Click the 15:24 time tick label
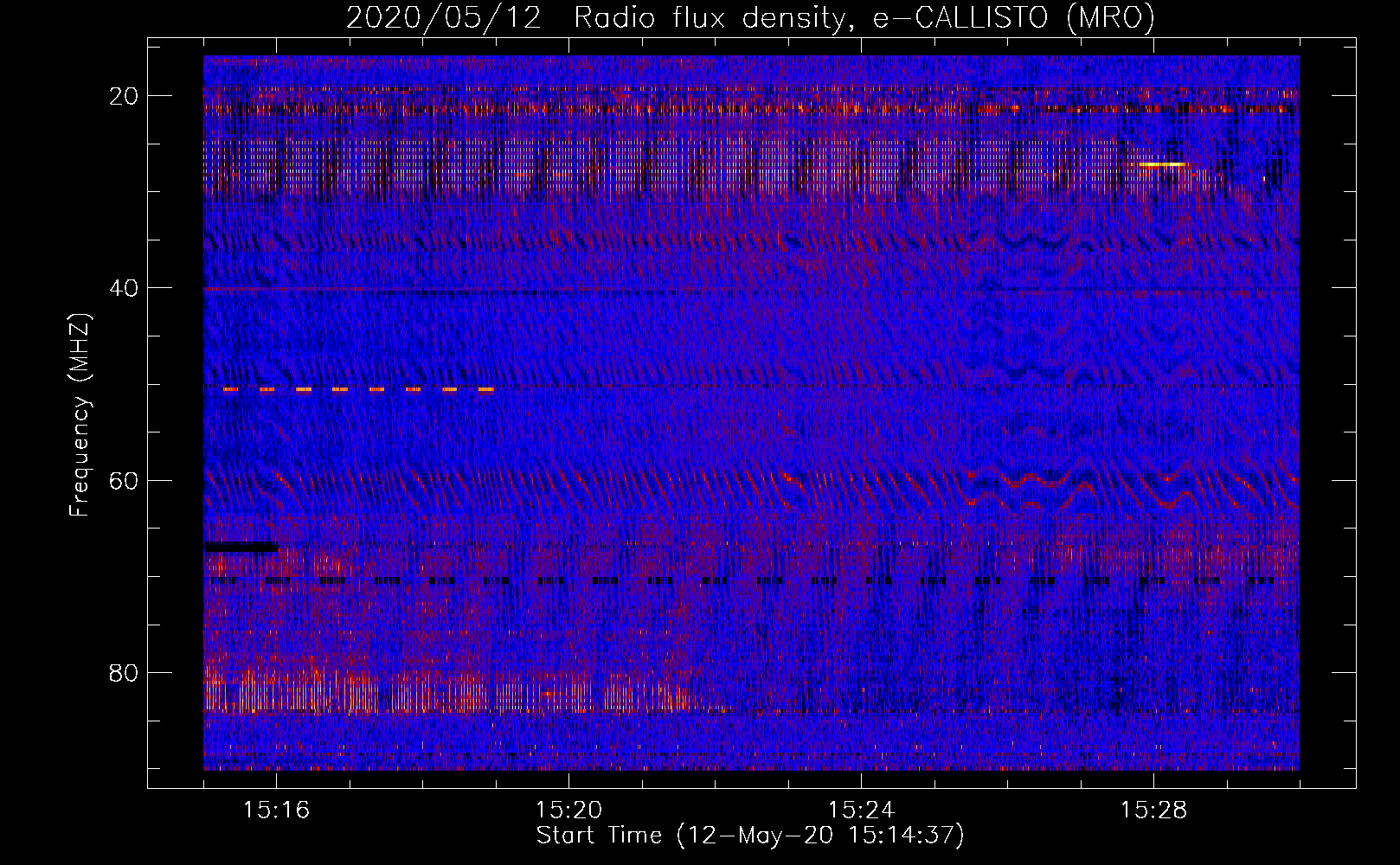Image resolution: width=1400 pixels, height=865 pixels. 861,811
